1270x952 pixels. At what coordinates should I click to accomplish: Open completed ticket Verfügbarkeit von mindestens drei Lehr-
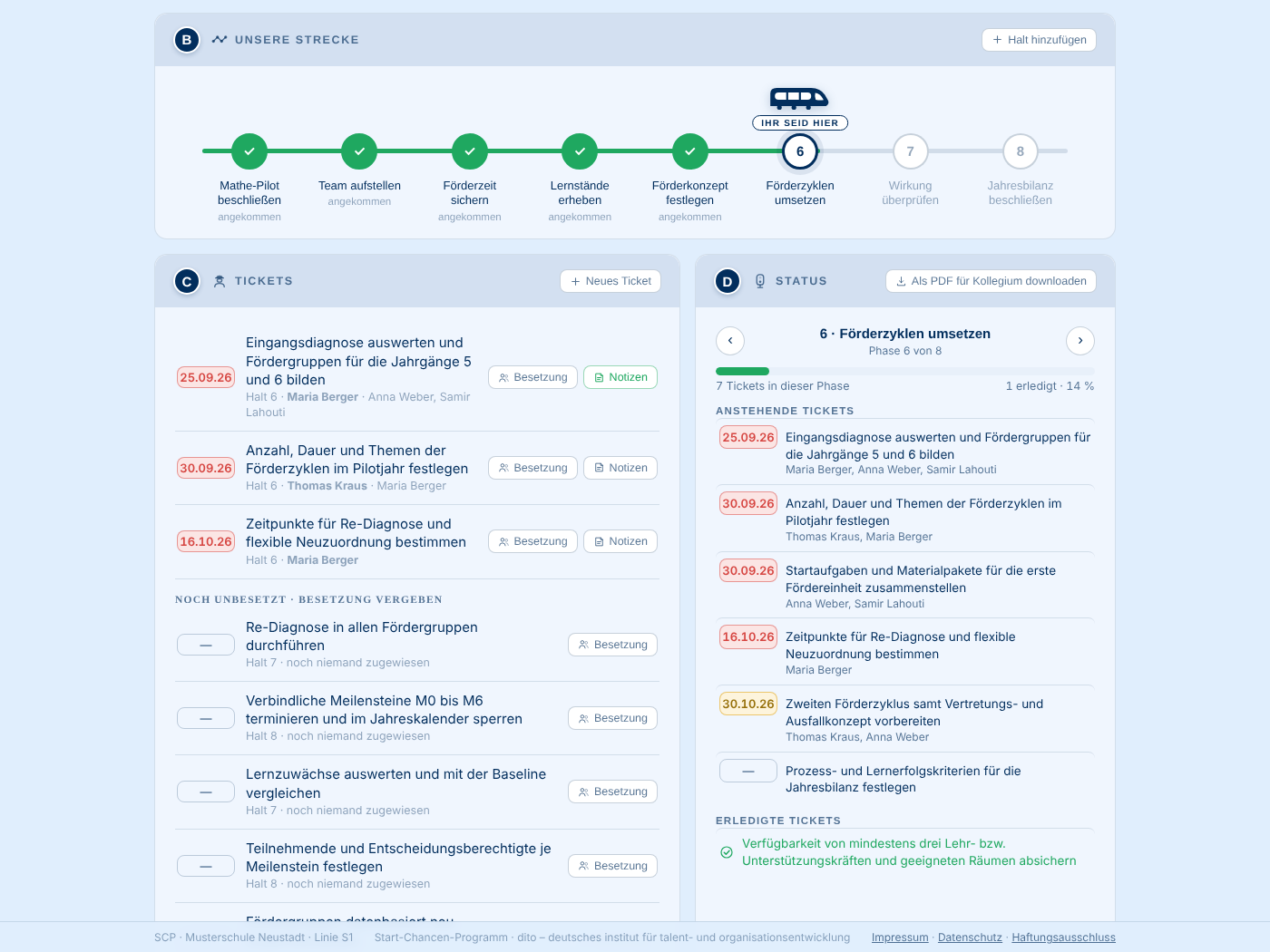pyautogui.click(x=904, y=852)
